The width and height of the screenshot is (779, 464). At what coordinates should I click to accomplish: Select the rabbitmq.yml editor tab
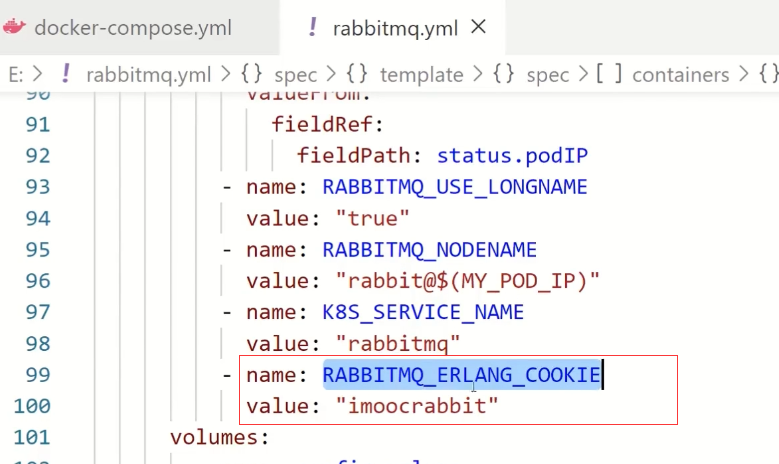(x=395, y=28)
